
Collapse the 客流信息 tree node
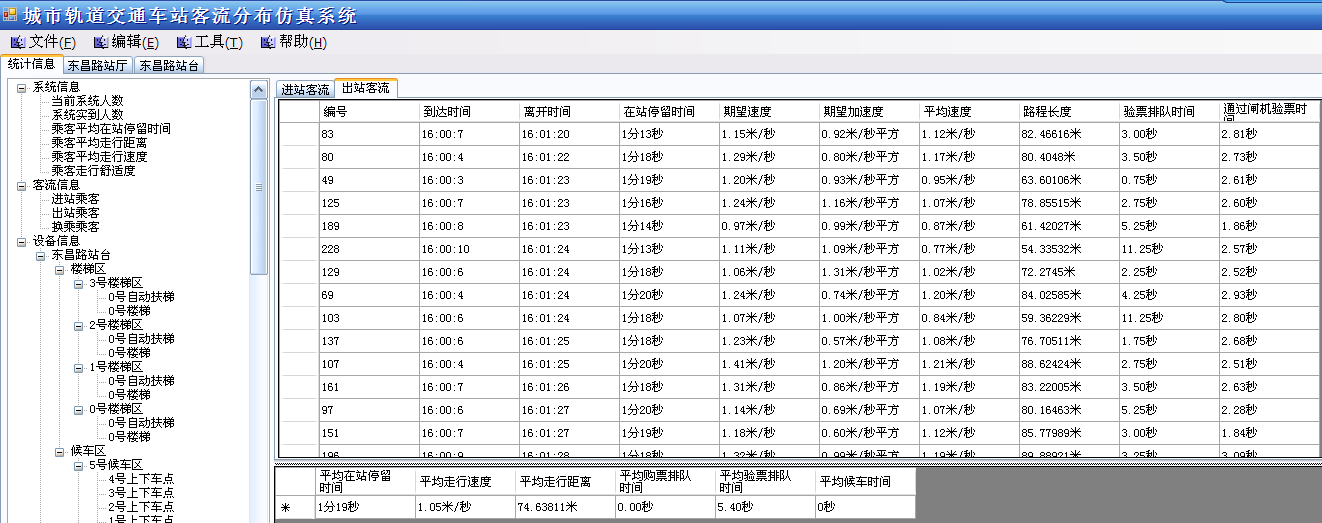pyautogui.click(x=22, y=185)
